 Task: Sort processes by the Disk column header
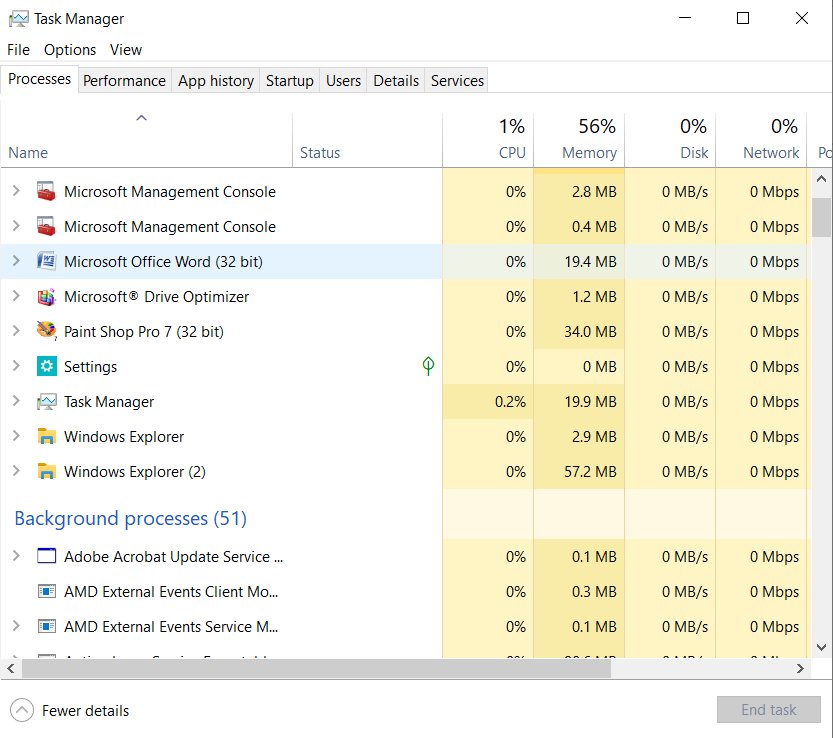click(670, 140)
